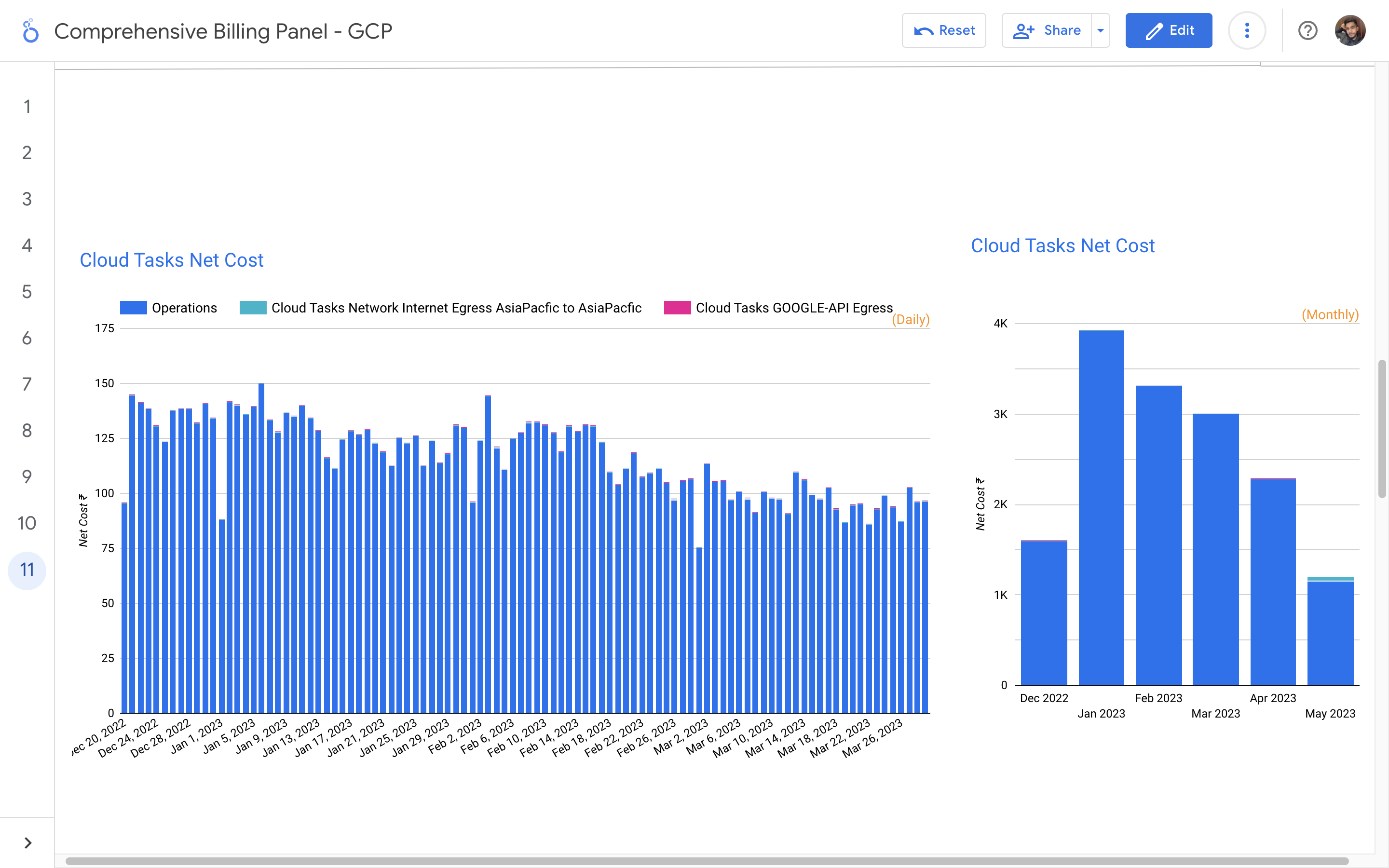Expand the Share dropdown arrow
Viewport: 1389px width, 868px height.
(1100, 30)
